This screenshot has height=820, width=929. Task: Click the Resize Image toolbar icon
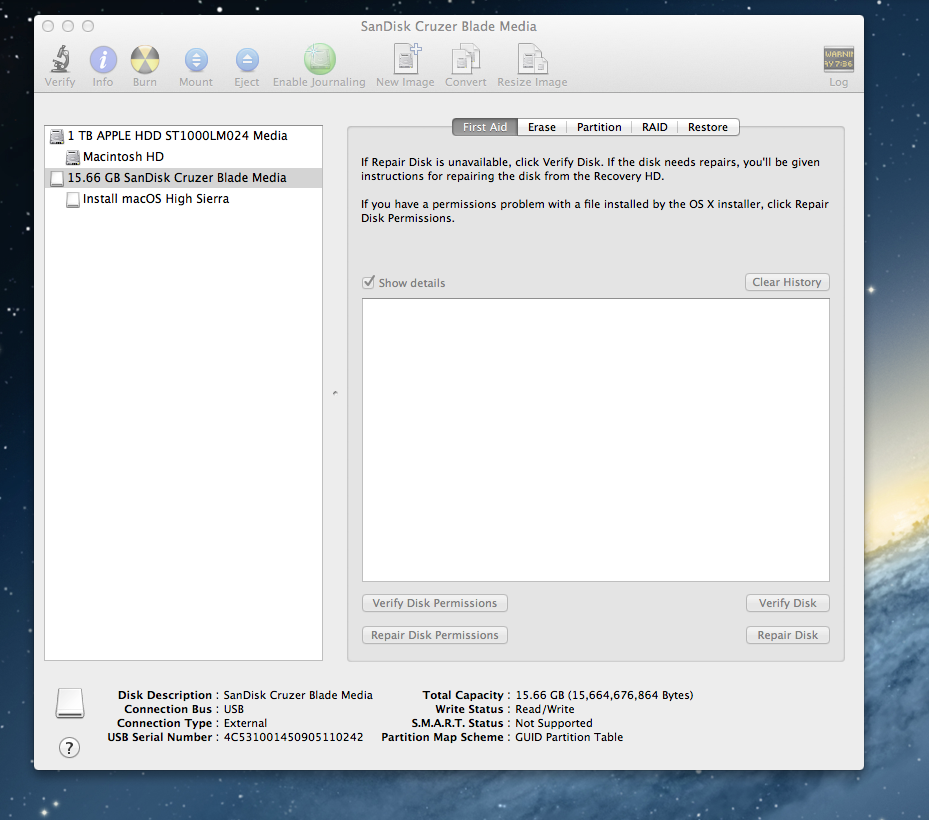pyautogui.click(x=531, y=59)
